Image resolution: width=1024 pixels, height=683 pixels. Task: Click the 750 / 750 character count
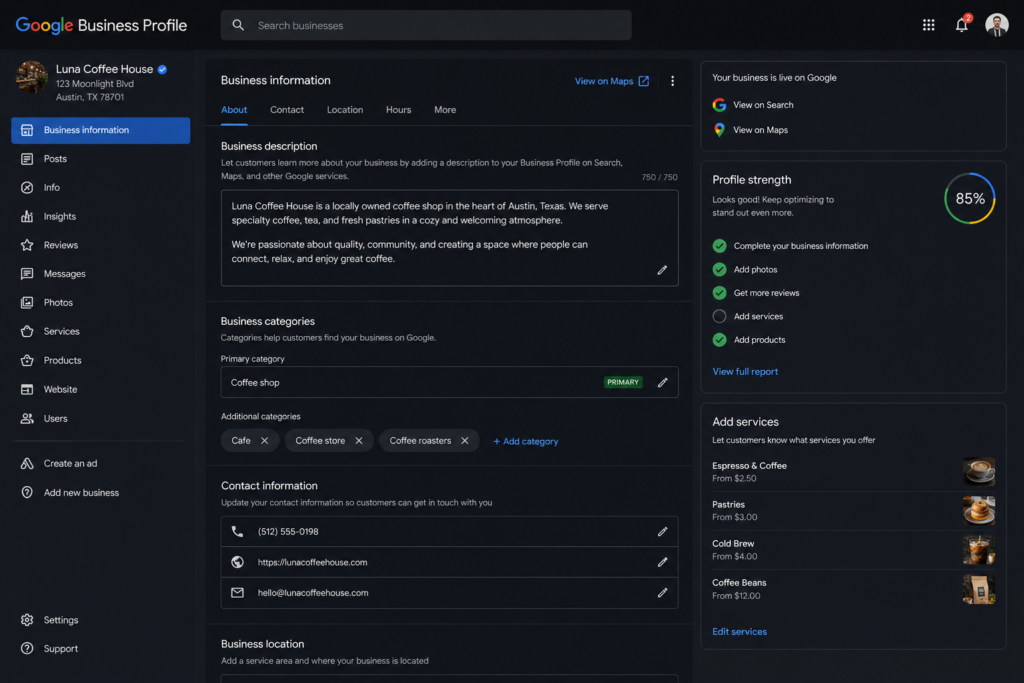pos(659,177)
